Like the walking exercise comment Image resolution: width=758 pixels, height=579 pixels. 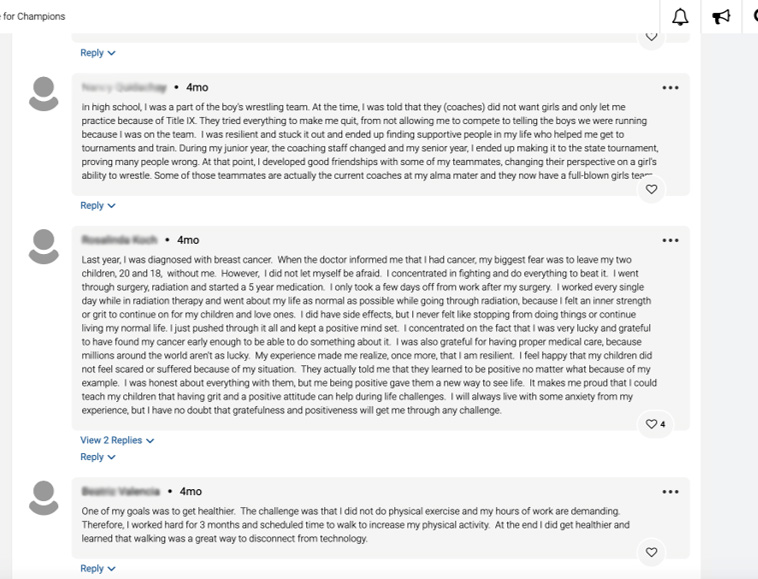coord(651,552)
